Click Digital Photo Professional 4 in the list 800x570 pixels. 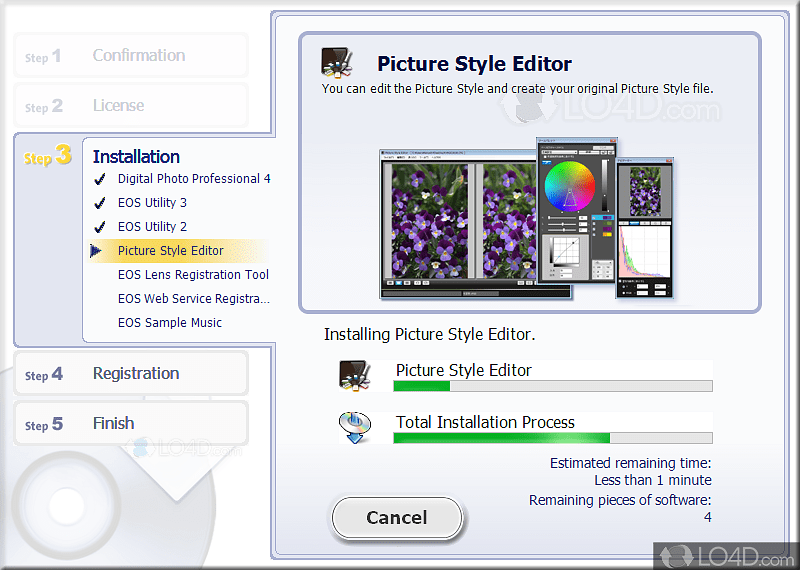[x=194, y=179]
